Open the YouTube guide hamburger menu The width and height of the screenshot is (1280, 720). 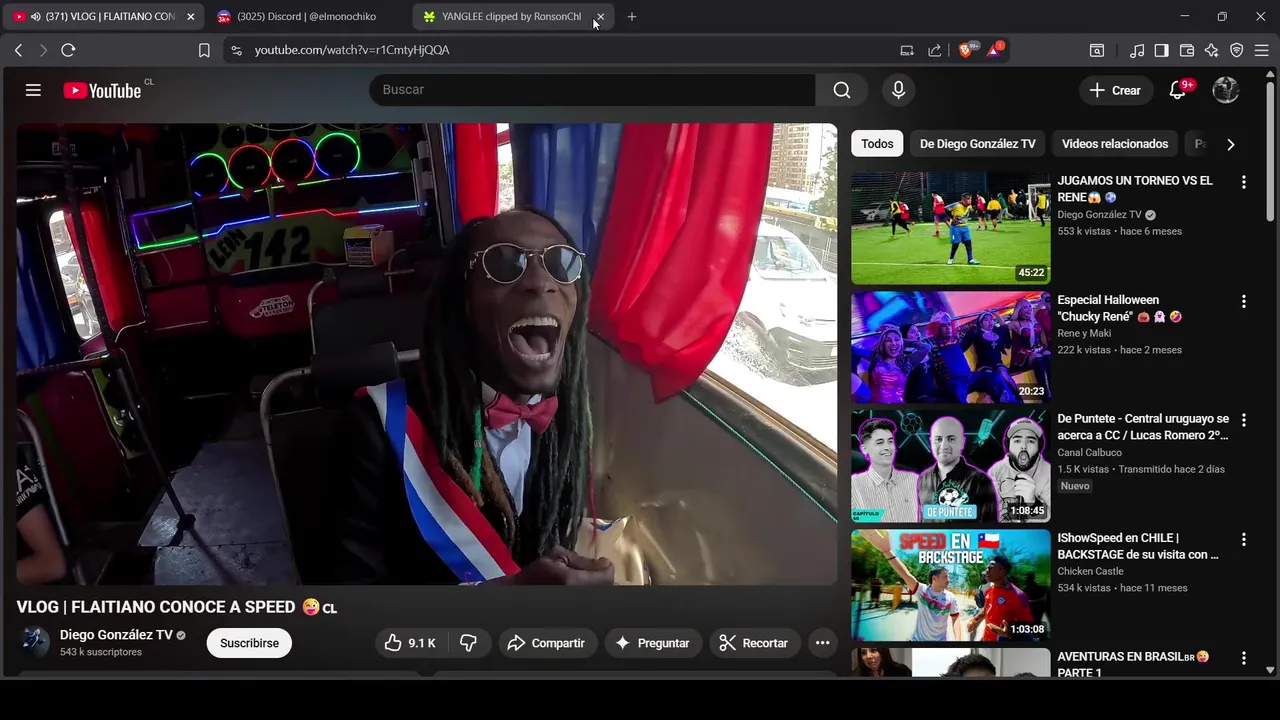point(33,90)
